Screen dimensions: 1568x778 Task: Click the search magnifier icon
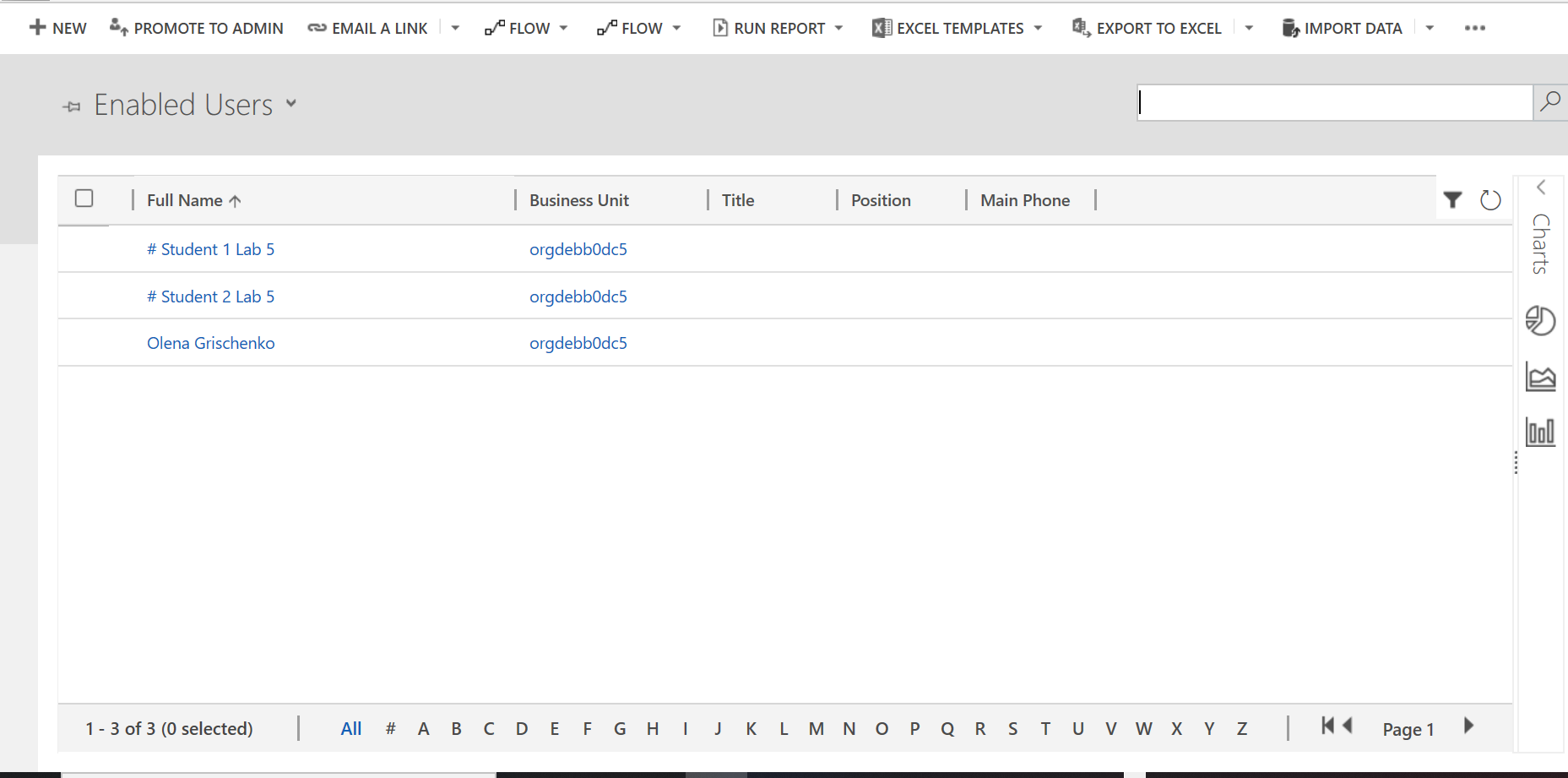1549,102
